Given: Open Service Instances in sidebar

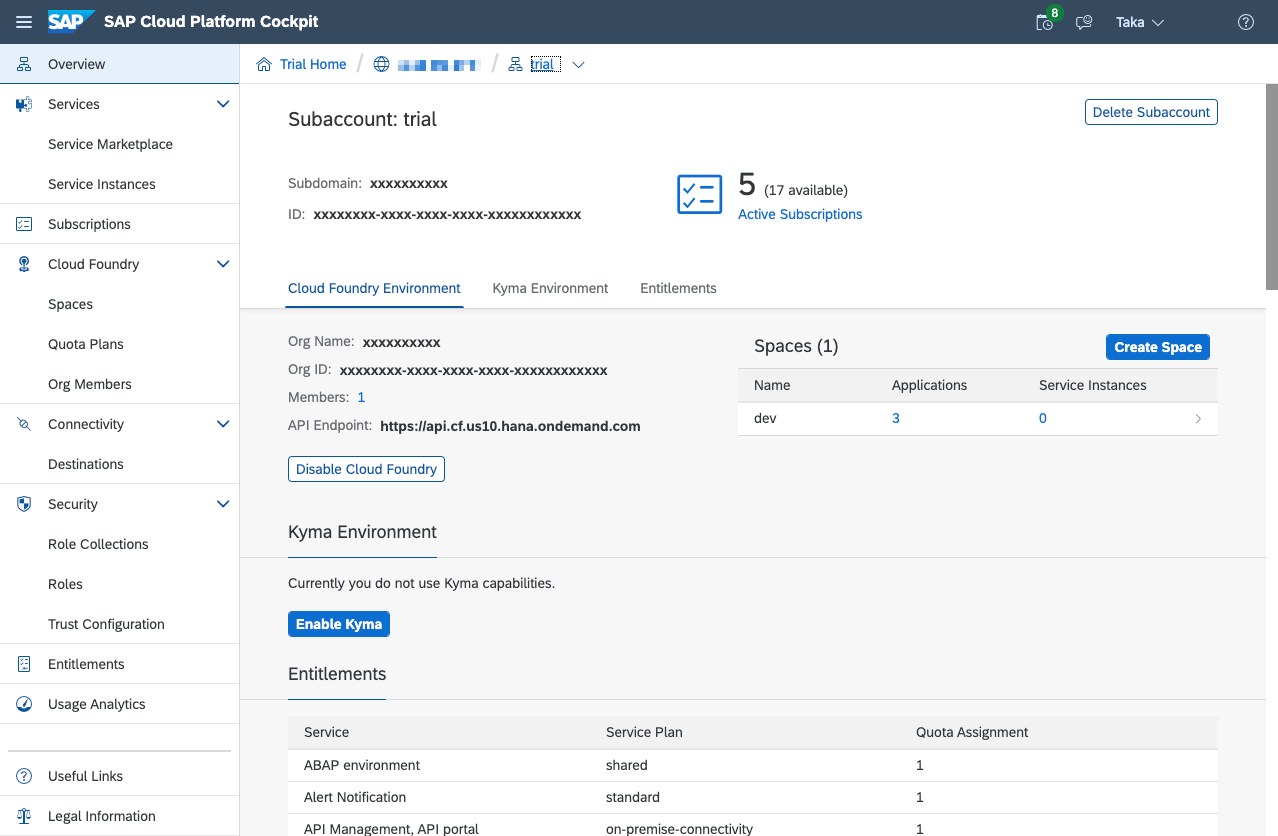Looking at the screenshot, I should tap(102, 184).
